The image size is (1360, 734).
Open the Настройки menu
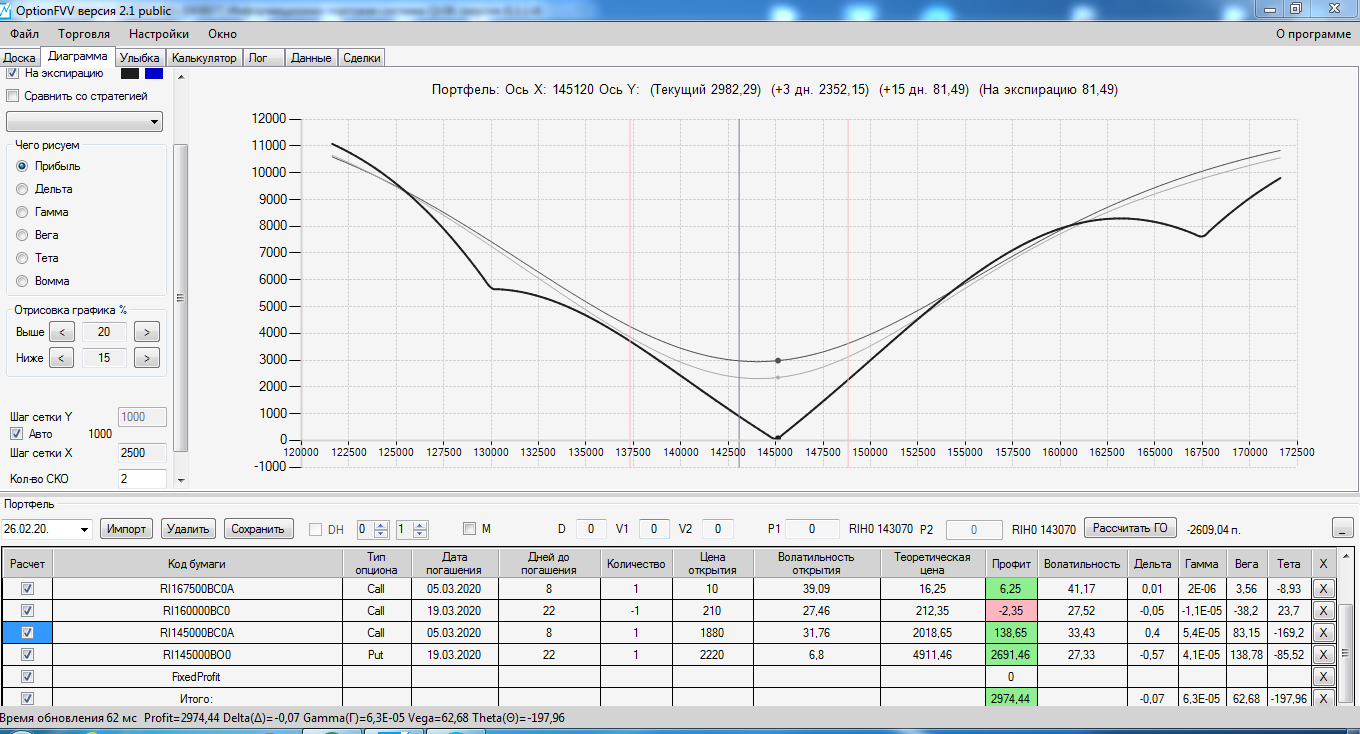pos(159,34)
